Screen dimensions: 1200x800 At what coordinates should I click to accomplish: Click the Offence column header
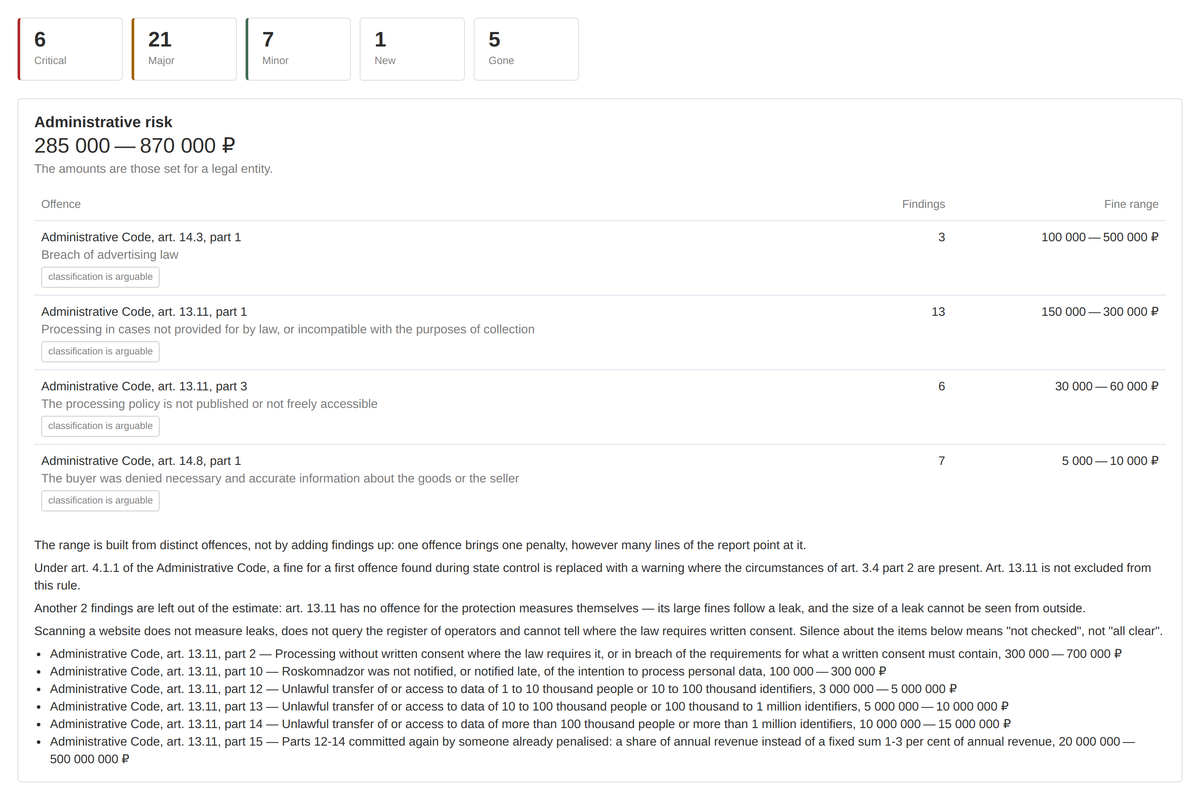(61, 204)
